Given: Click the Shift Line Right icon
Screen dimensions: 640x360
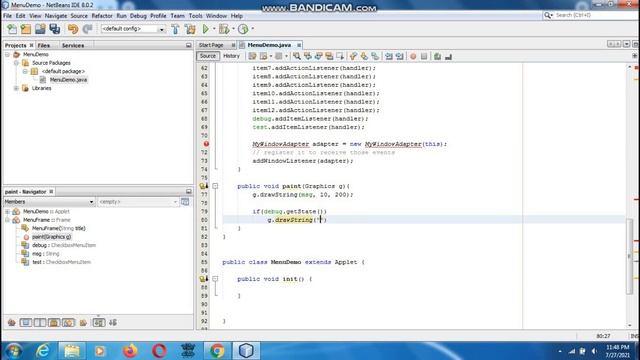Looking at the screenshot, I should 400,56.
